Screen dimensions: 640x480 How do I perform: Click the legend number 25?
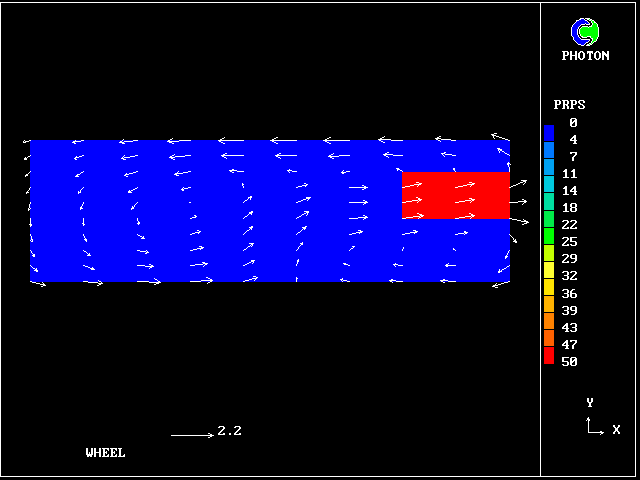569,242
